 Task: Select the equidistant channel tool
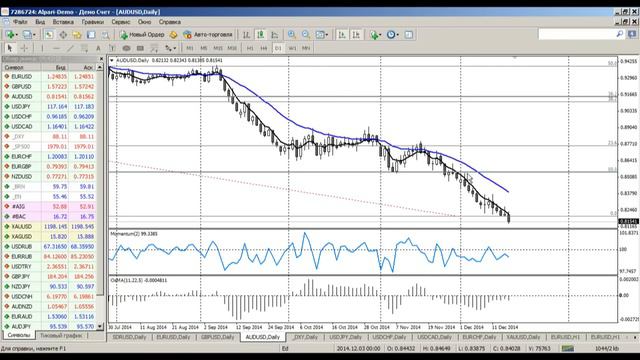point(84,48)
